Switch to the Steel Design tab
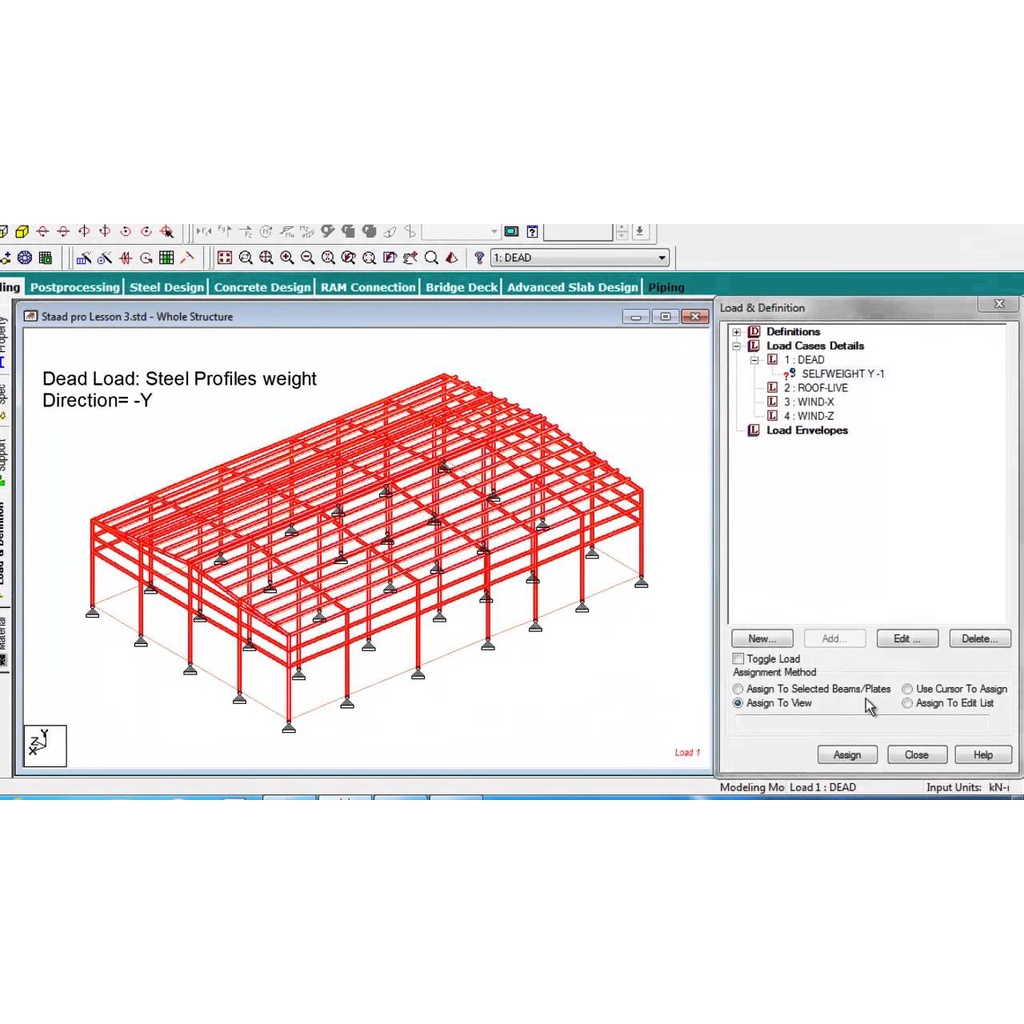 click(x=166, y=287)
